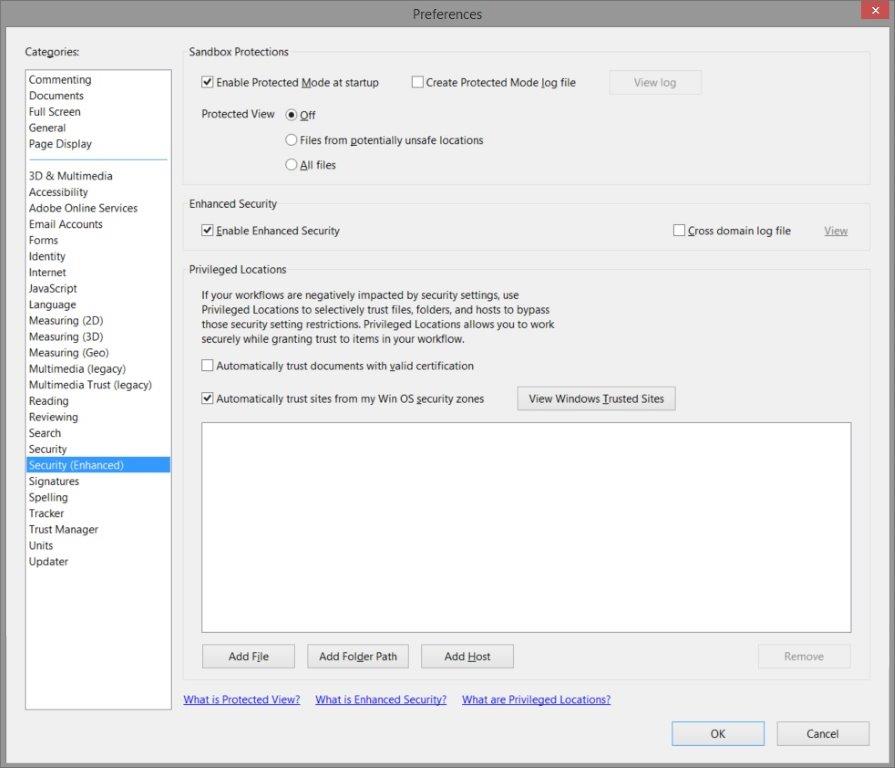
Task: Confirm preferences with the OK button
Action: tap(717, 733)
